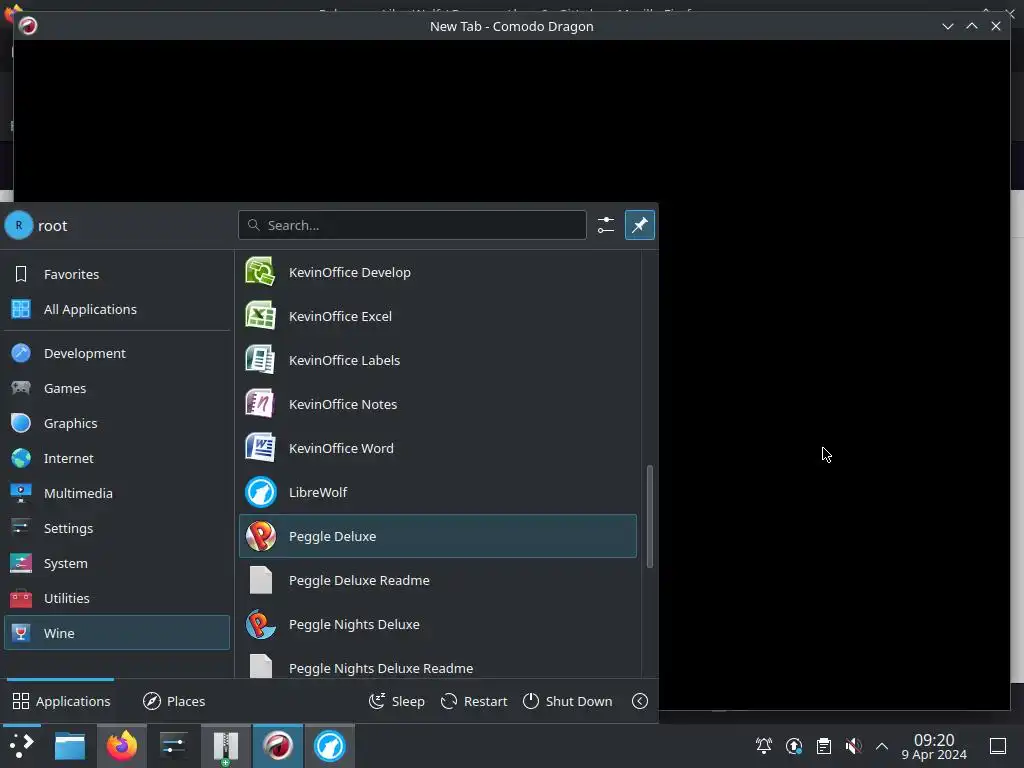Close the Comodo Dragon window
Screen dimensions: 1024x768
point(996,26)
